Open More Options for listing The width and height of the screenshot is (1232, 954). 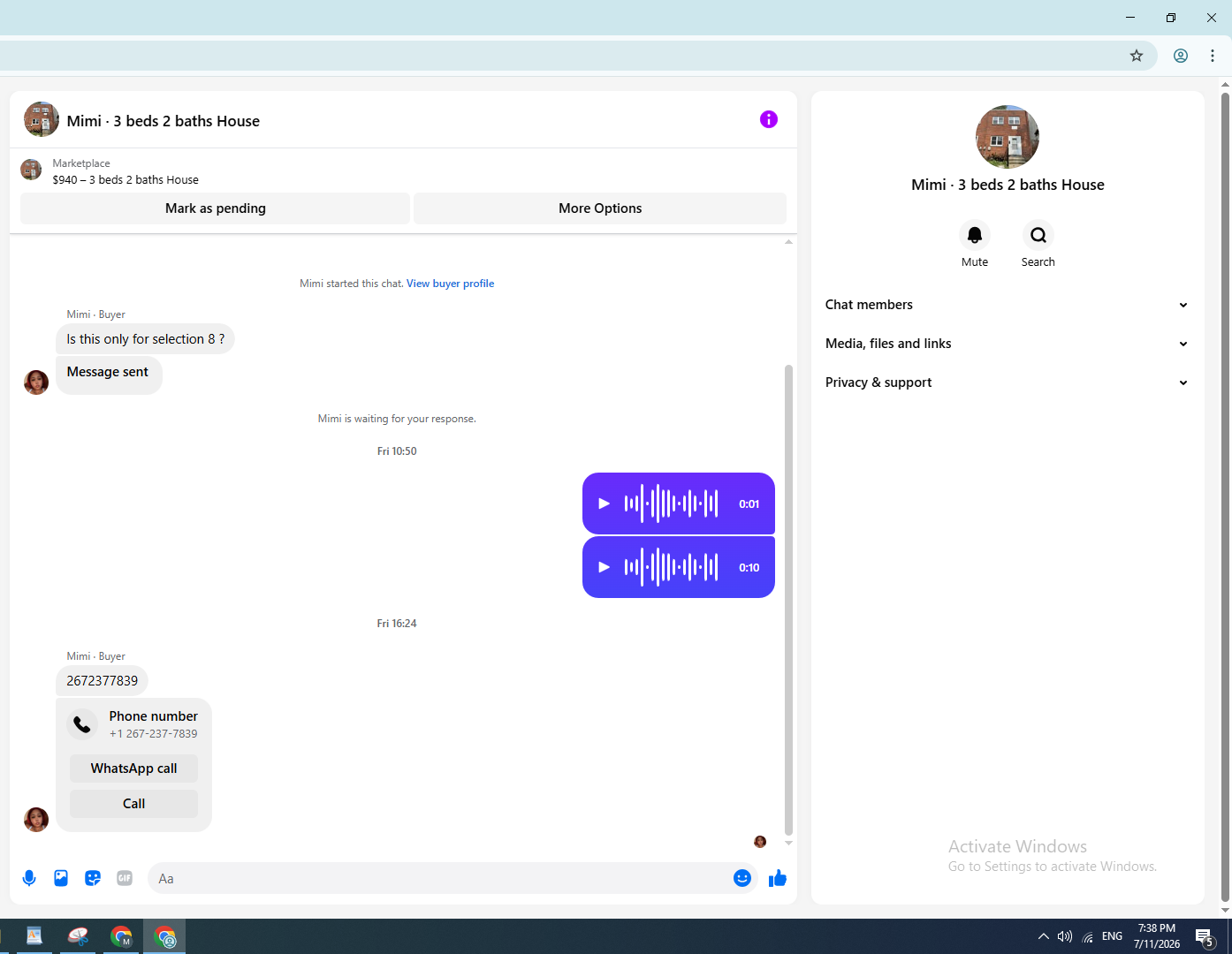click(600, 208)
